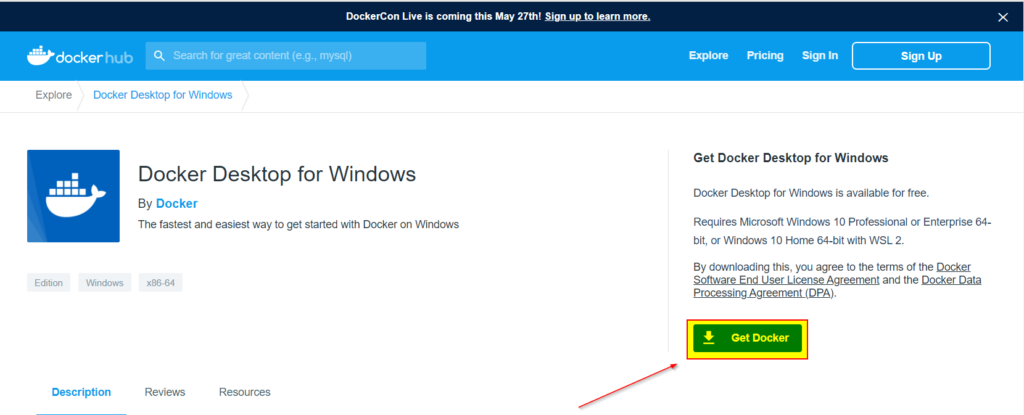Screen dimensions: 1024x415
Task: Open Docker Software End User License Agreement
Action: click(x=832, y=273)
